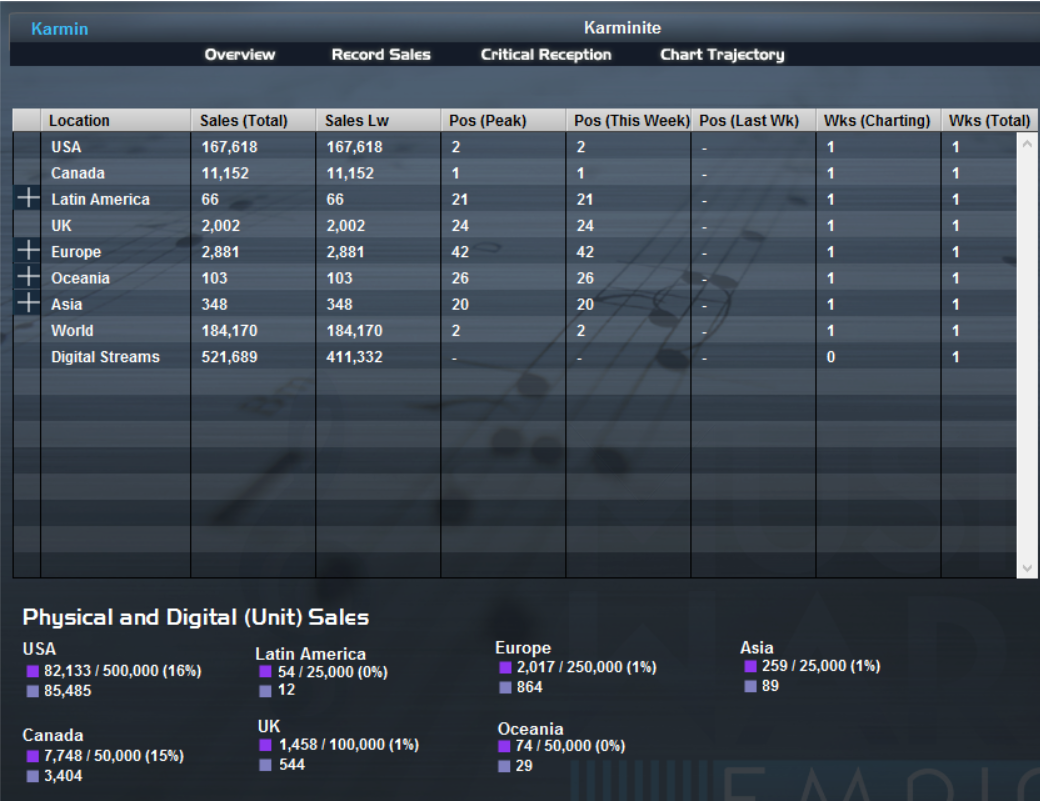Click Oceania 74 / 50,000 (0%) figure
The image size is (1040, 801).
click(x=570, y=746)
